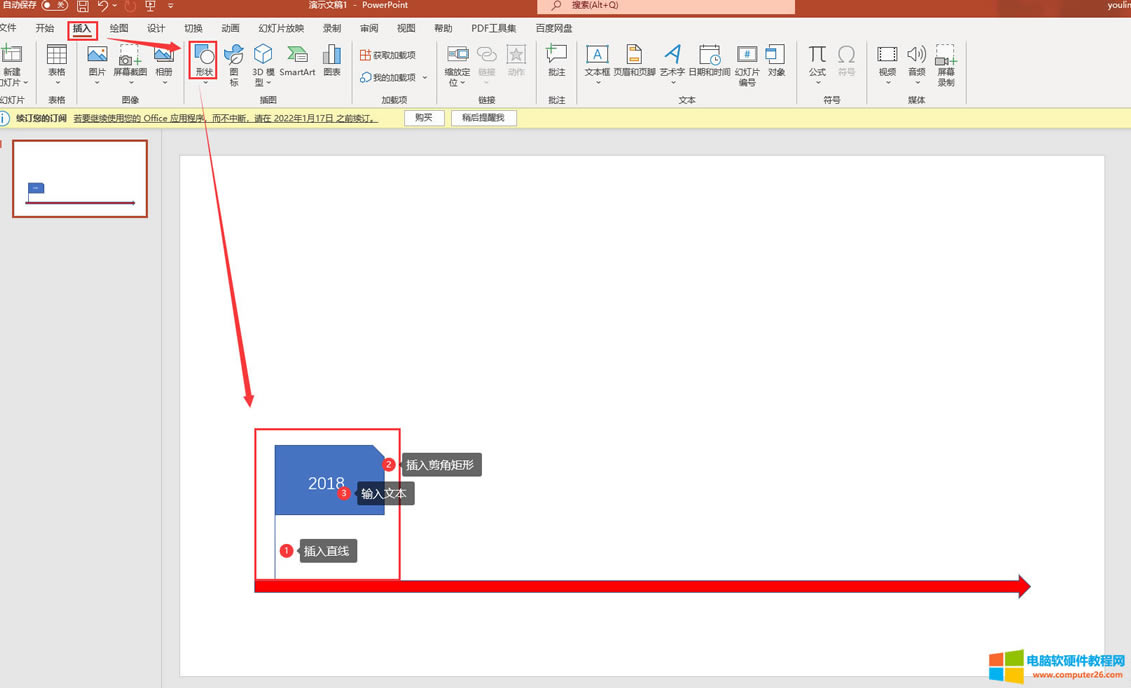Insert a SmartArt graphic

(297, 61)
